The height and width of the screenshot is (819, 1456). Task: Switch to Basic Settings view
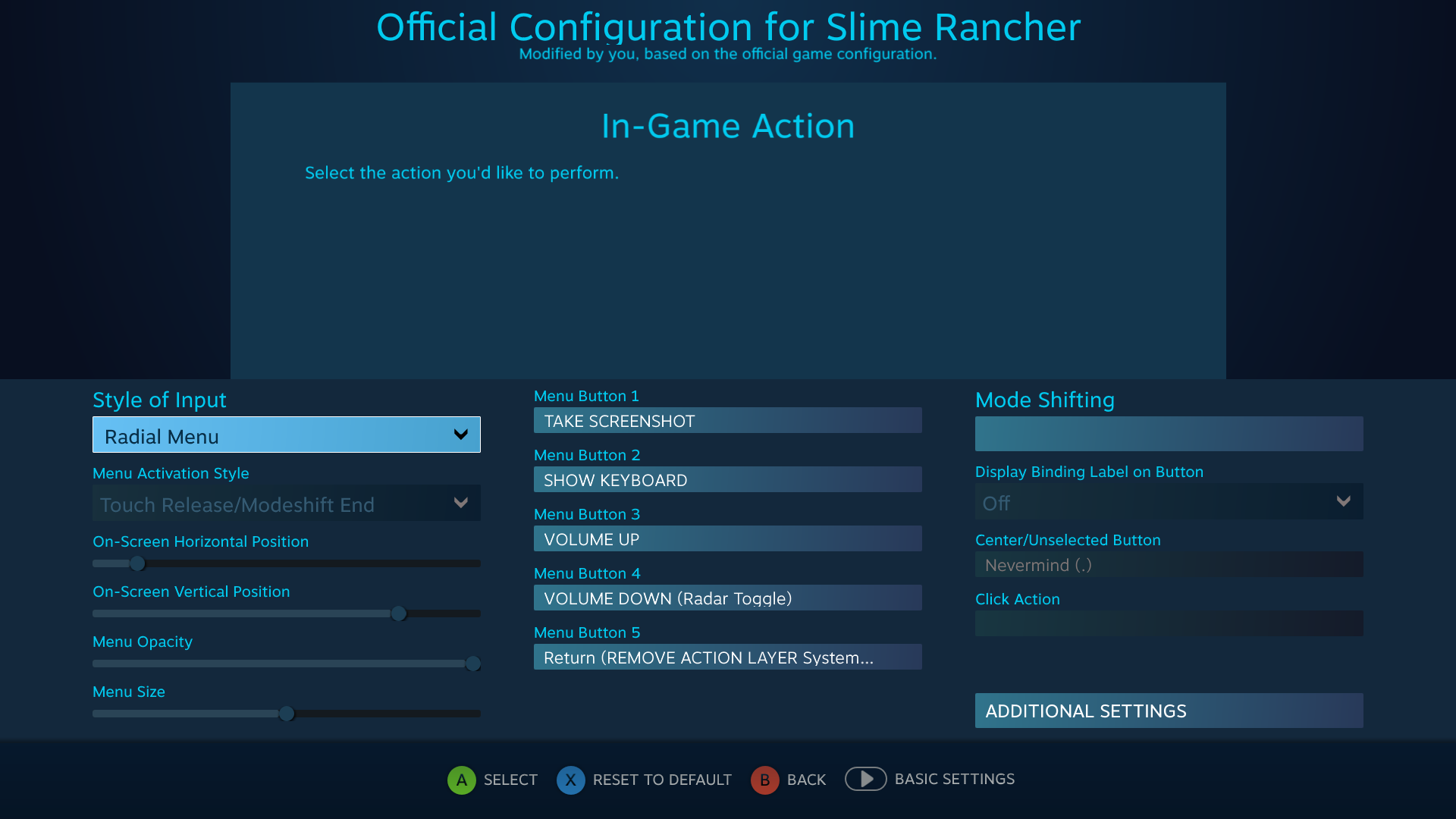tap(864, 779)
